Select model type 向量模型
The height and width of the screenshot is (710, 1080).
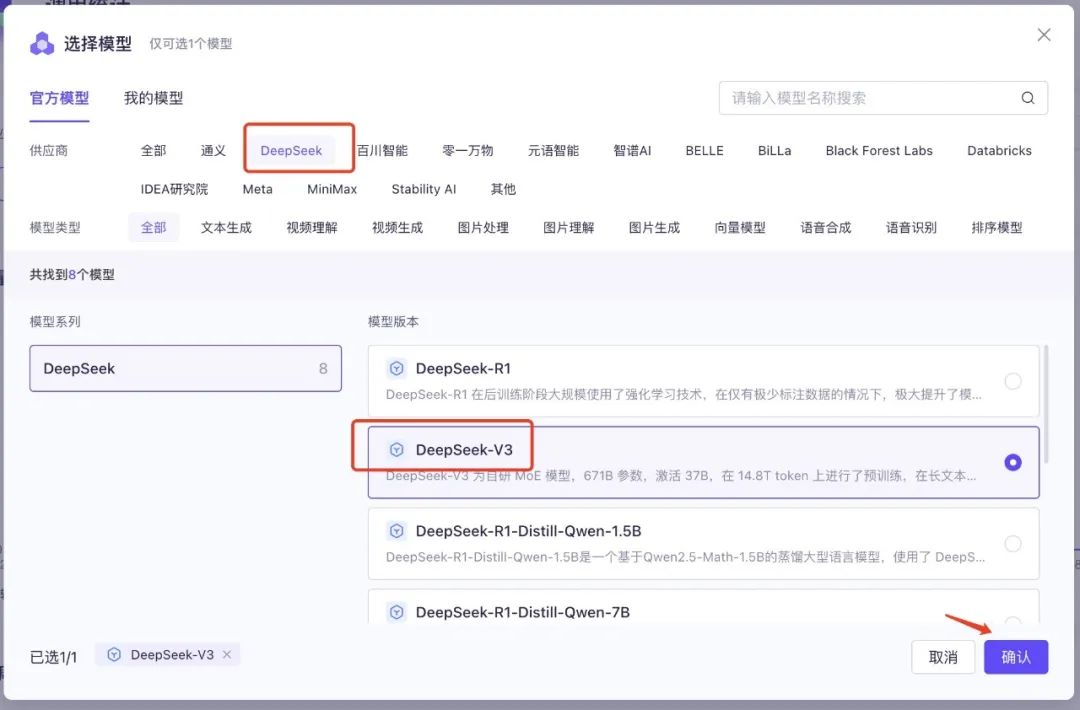pyautogui.click(x=740, y=227)
